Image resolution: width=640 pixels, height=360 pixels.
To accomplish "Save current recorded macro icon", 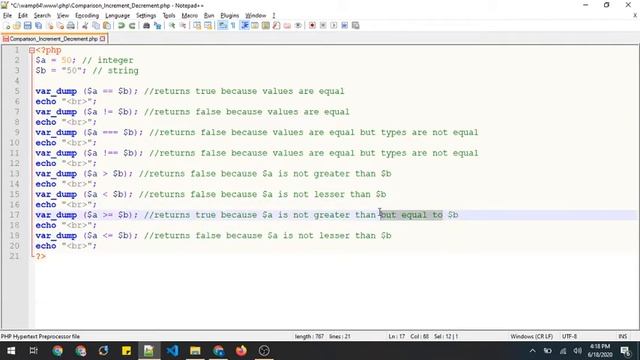I will click(x=356, y=26).
